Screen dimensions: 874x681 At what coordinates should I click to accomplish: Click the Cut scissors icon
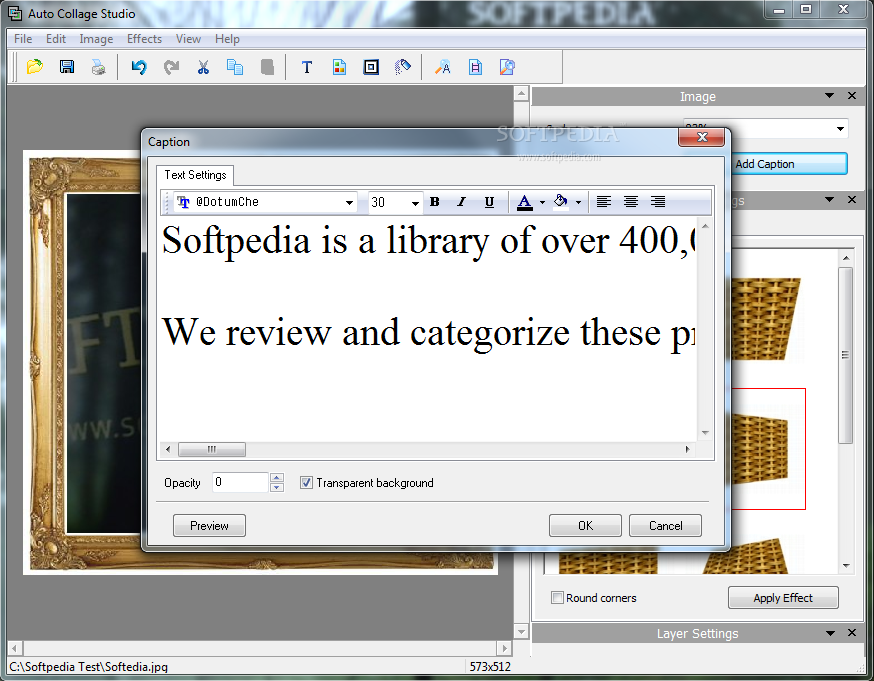(x=203, y=67)
